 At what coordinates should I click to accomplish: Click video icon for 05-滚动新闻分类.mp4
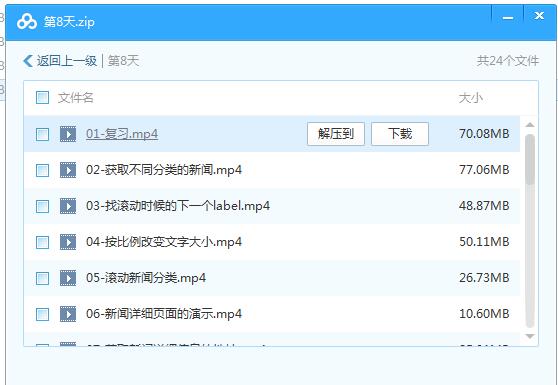point(68,278)
